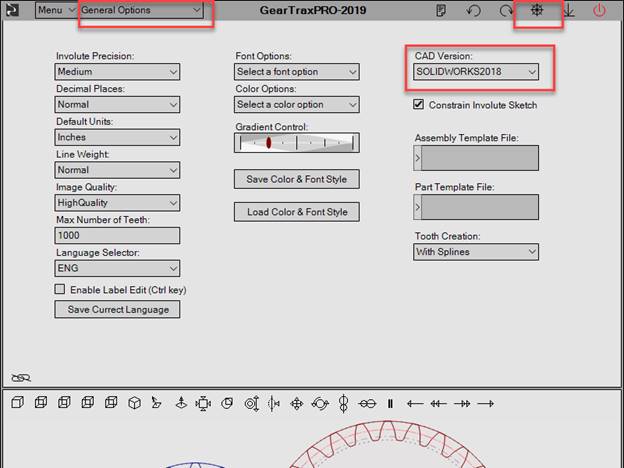This screenshot has height=468, width=624.
Task: Click the Load Color & Font Style button
Action: click(296, 212)
